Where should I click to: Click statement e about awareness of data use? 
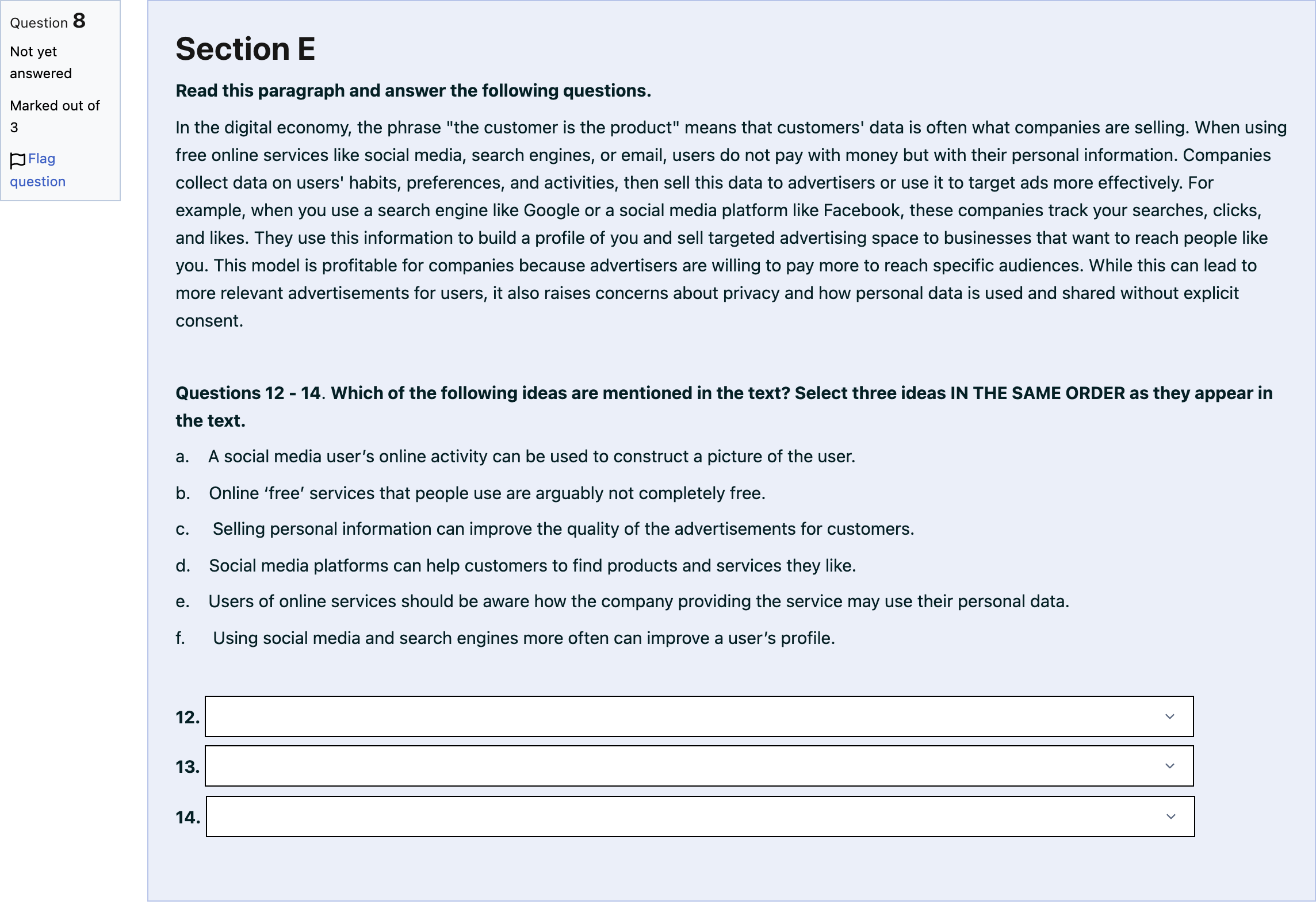(x=622, y=601)
